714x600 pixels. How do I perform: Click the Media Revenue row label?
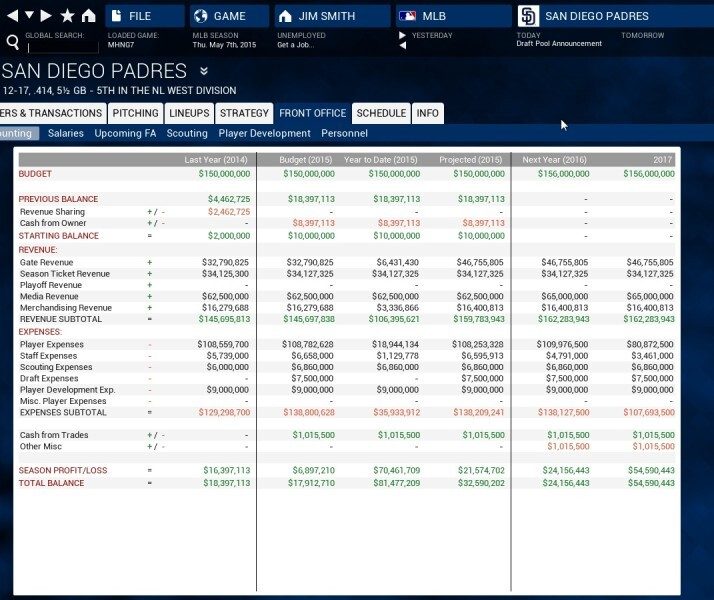pos(49,296)
